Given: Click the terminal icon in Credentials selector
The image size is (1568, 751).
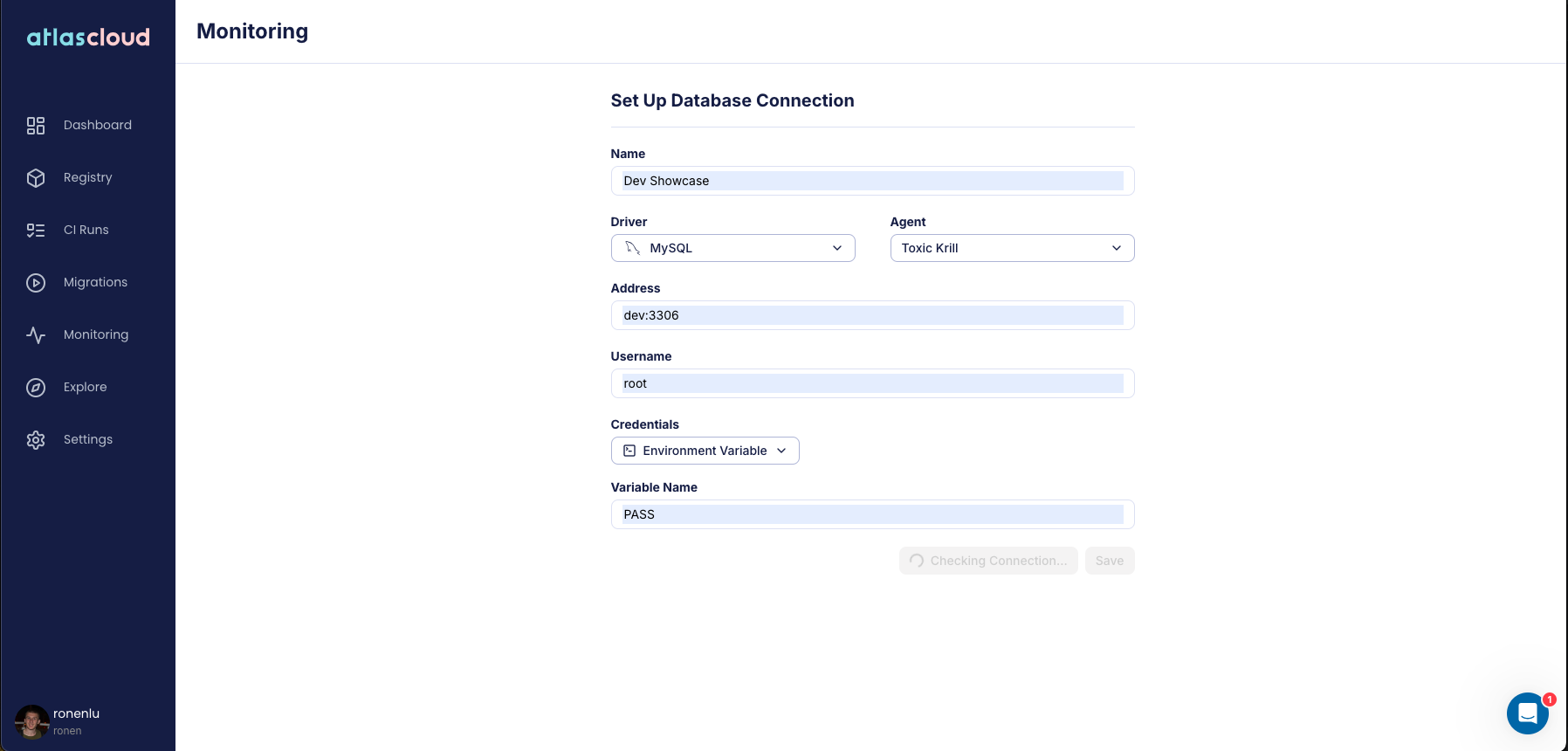Looking at the screenshot, I should (629, 451).
